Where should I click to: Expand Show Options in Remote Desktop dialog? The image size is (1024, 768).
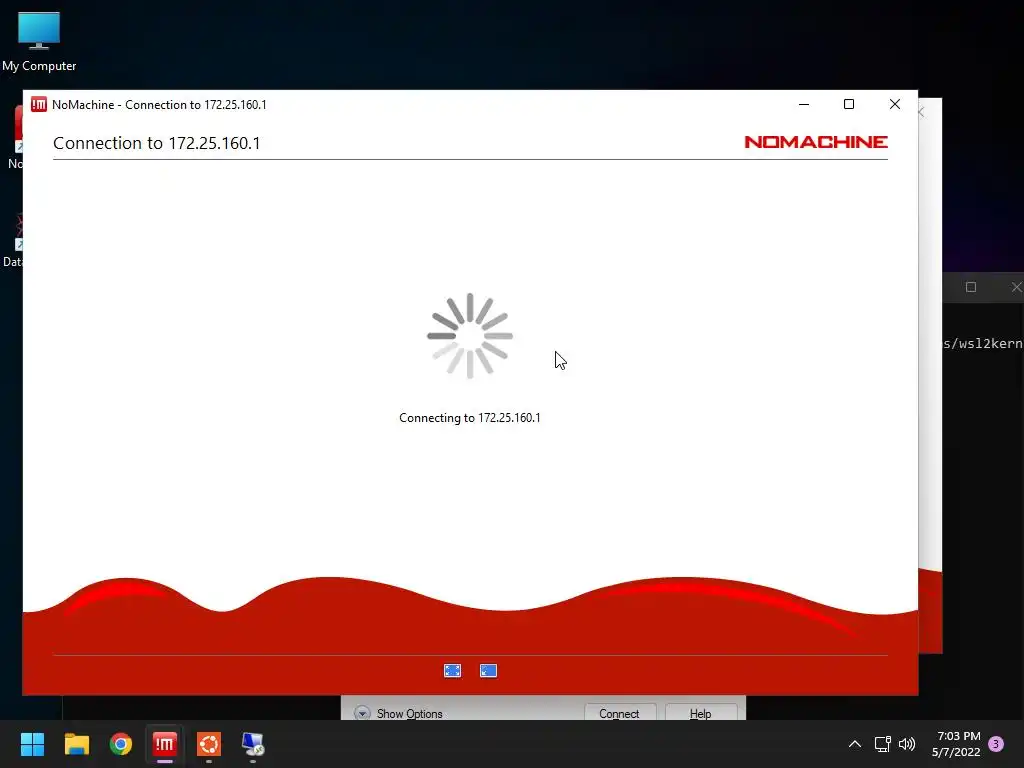click(x=399, y=714)
